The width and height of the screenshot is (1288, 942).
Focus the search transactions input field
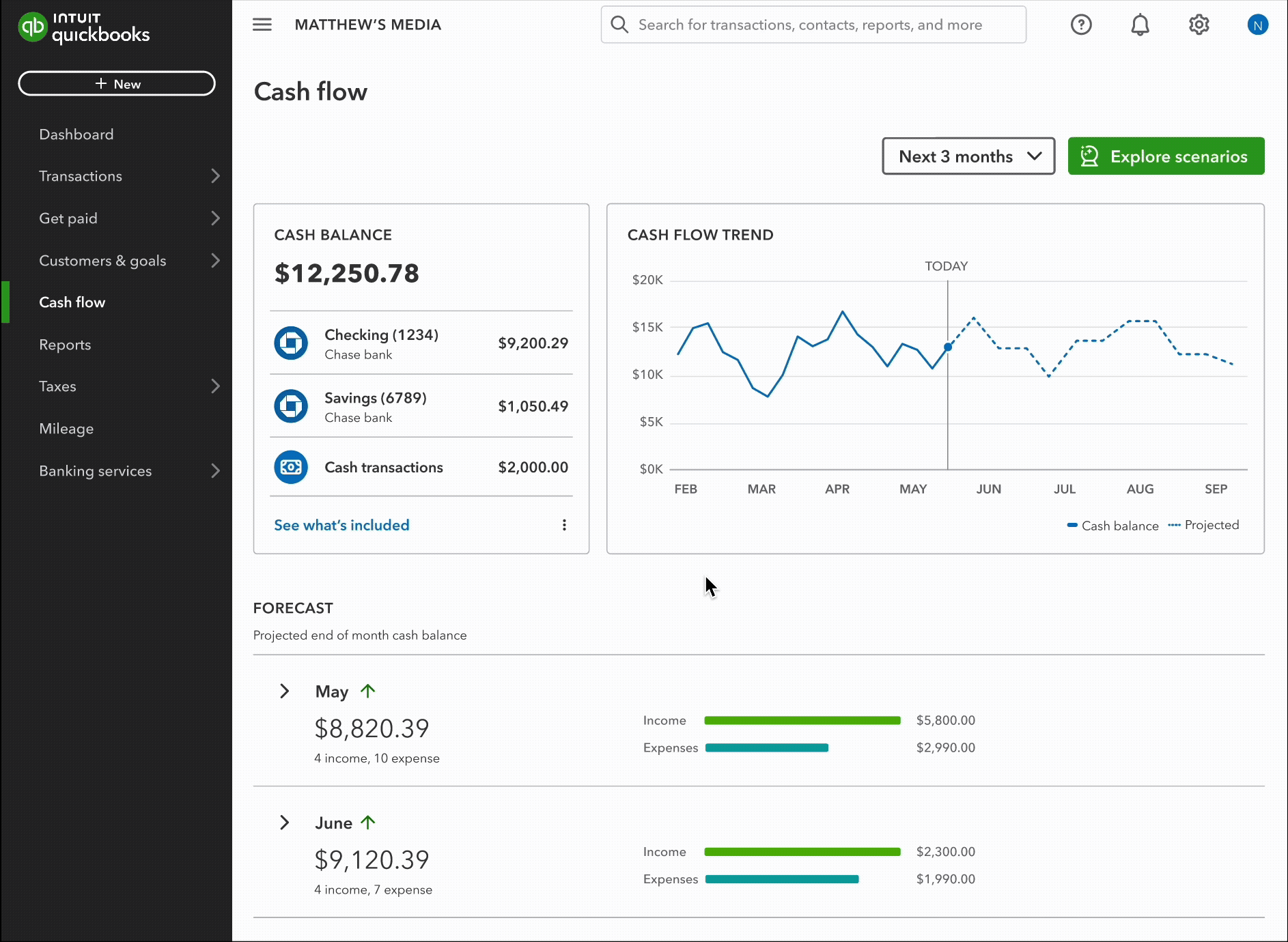click(x=813, y=25)
